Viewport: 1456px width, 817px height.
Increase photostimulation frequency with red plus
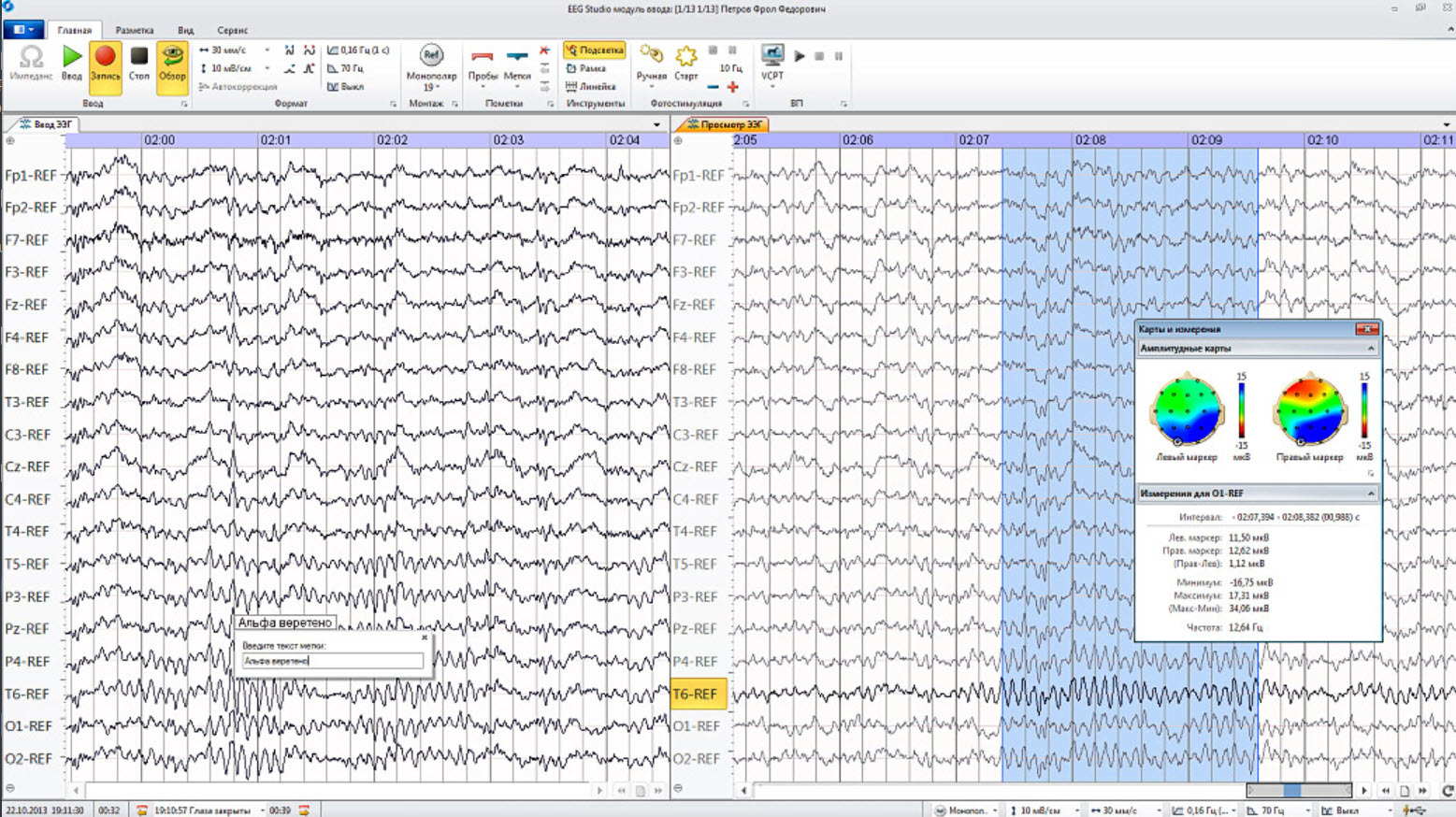coord(733,87)
